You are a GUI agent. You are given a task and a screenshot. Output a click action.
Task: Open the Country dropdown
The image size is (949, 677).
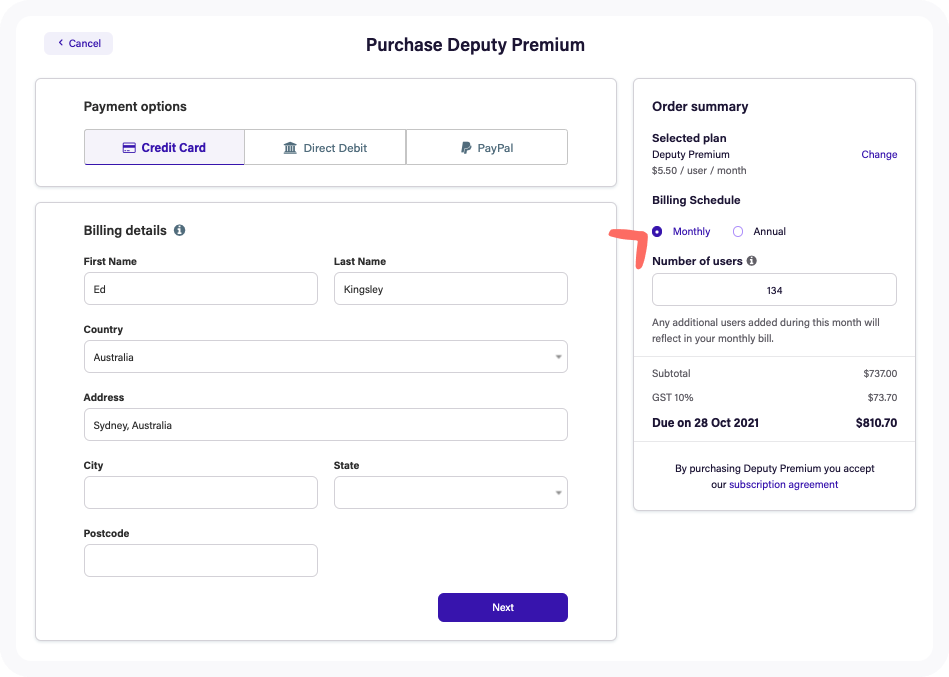click(x=326, y=356)
